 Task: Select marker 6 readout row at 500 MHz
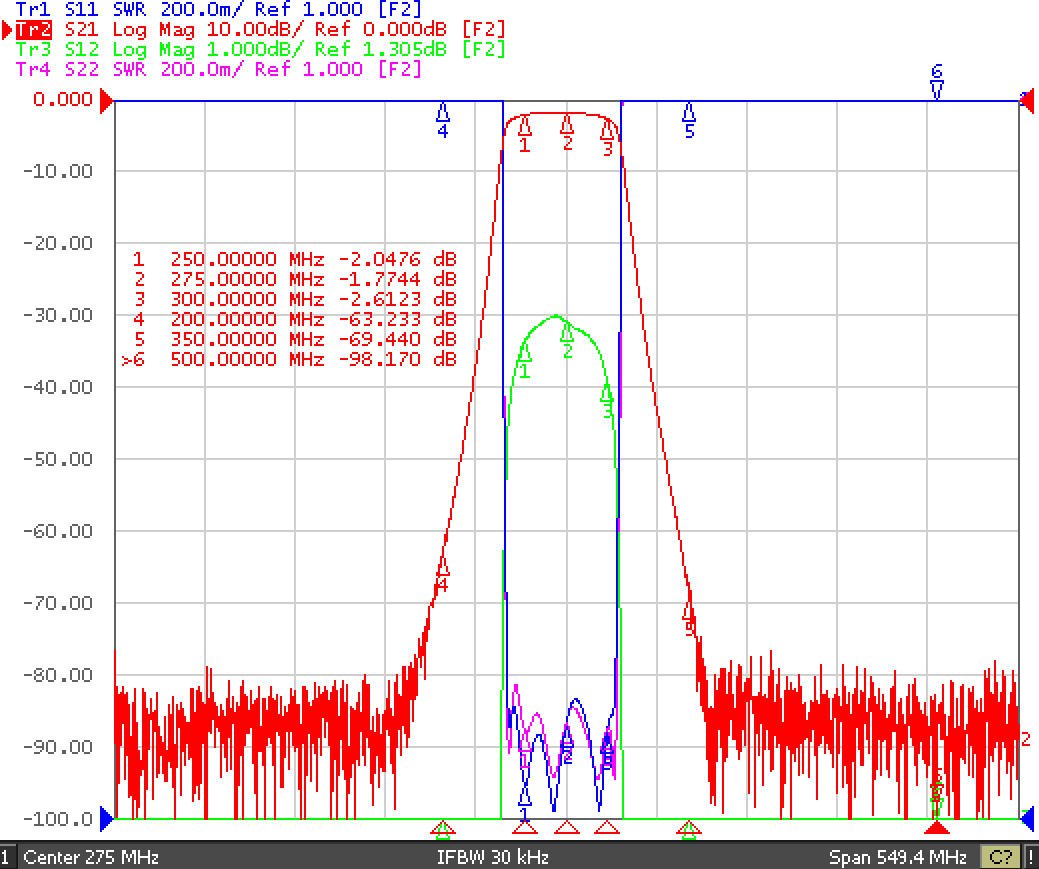[x=289, y=359]
